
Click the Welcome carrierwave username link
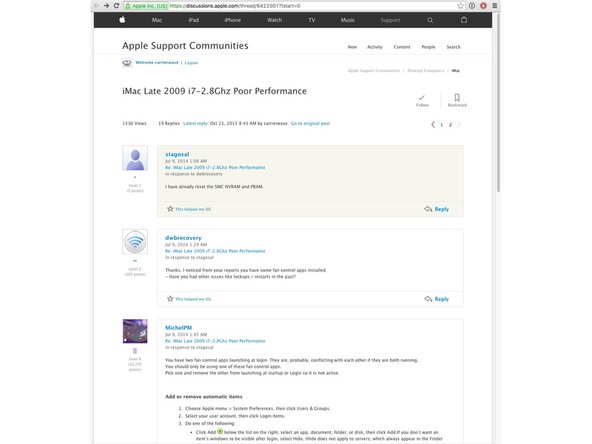(157, 62)
